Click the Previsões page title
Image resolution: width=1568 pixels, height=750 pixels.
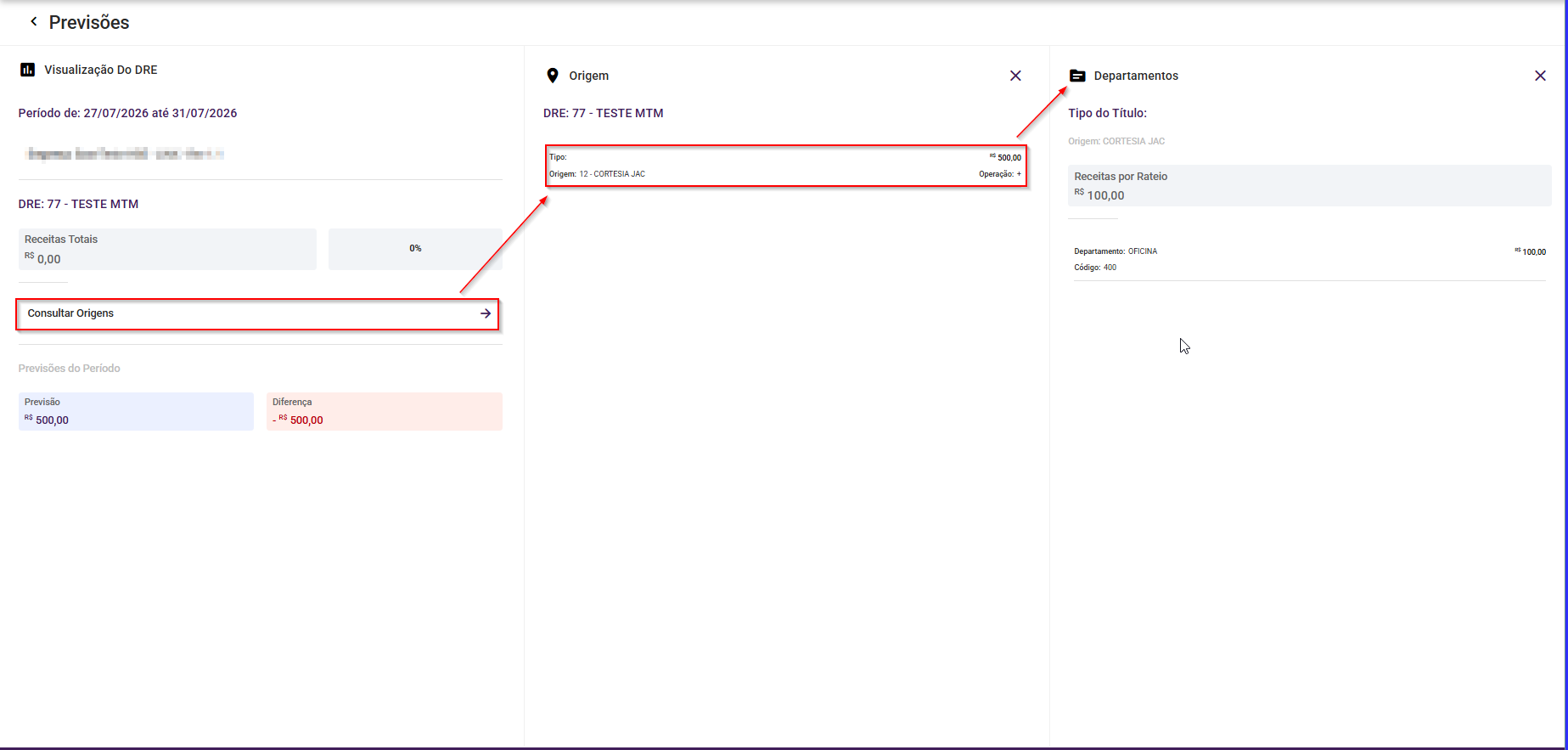pos(89,23)
